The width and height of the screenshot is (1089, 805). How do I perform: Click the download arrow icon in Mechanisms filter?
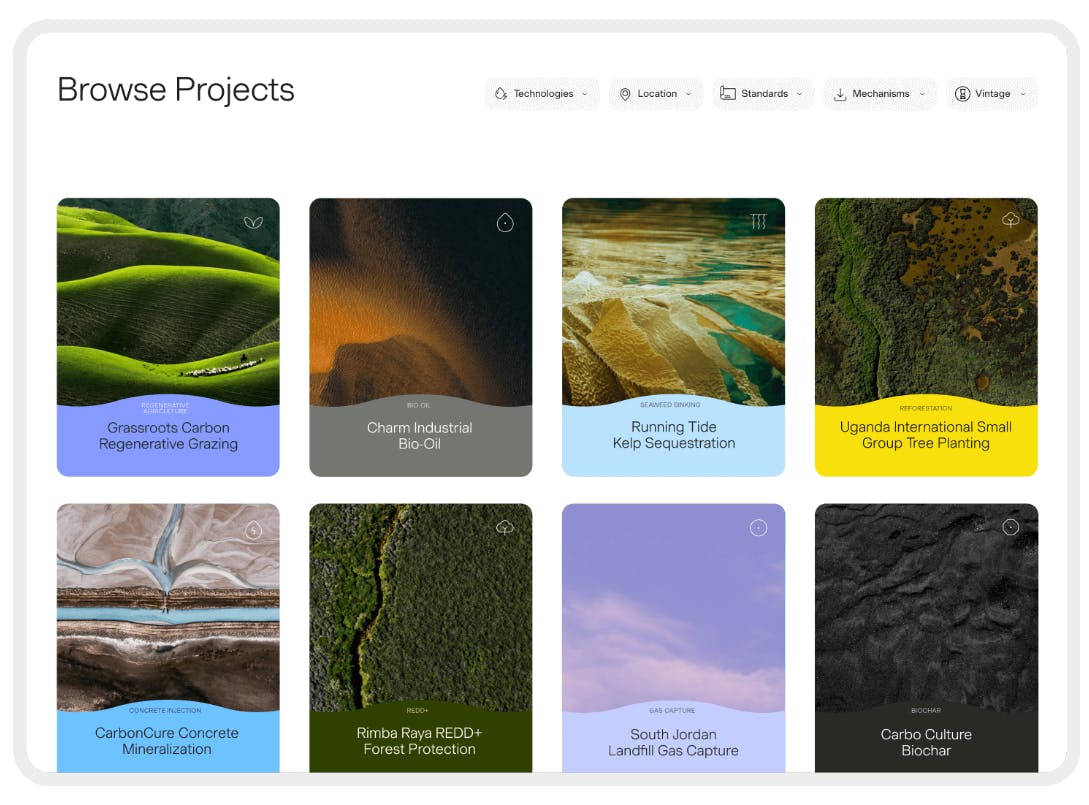pos(840,94)
